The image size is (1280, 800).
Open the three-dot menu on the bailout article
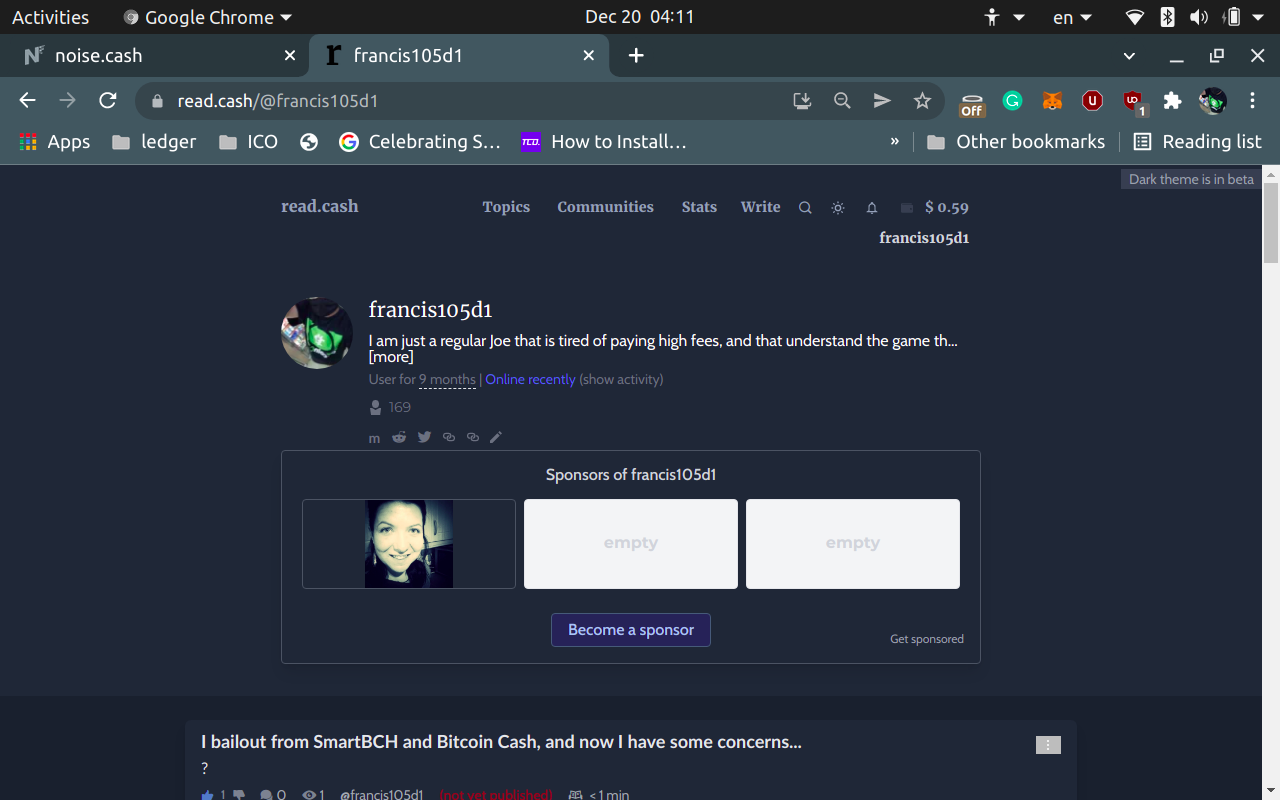pyautogui.click(x=1048, y=745)
